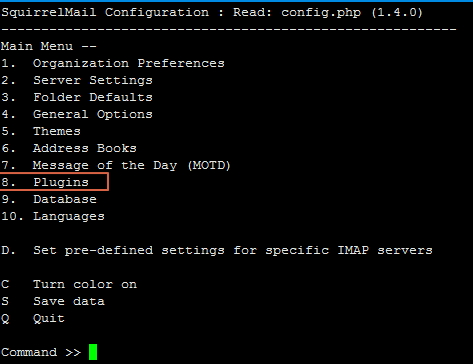Click the letter D option key
The width and height of the screenshot is (473, 364).
(x=5, y=250)
